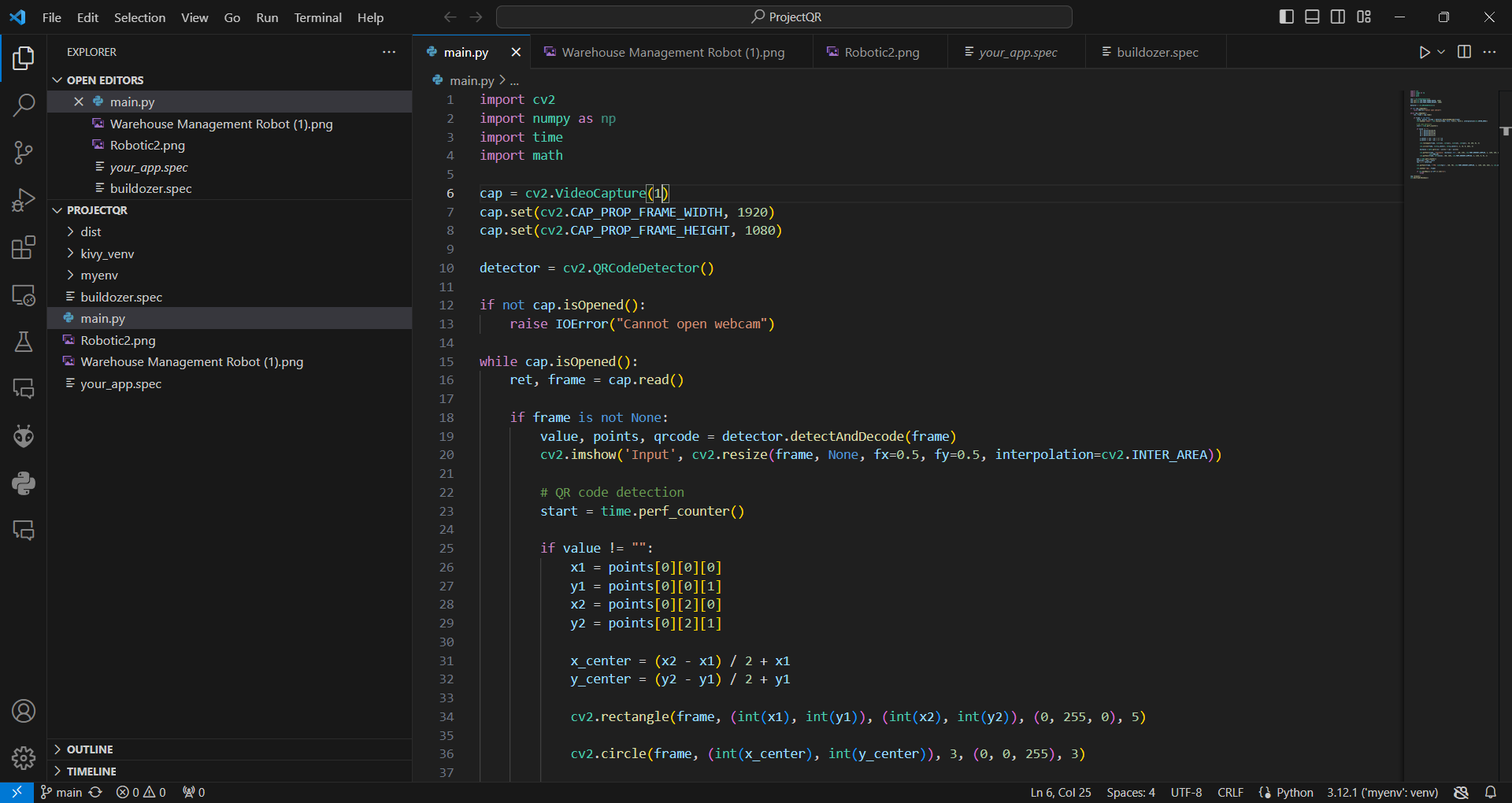
Task: Open the Source Control view
Action: 24,153
